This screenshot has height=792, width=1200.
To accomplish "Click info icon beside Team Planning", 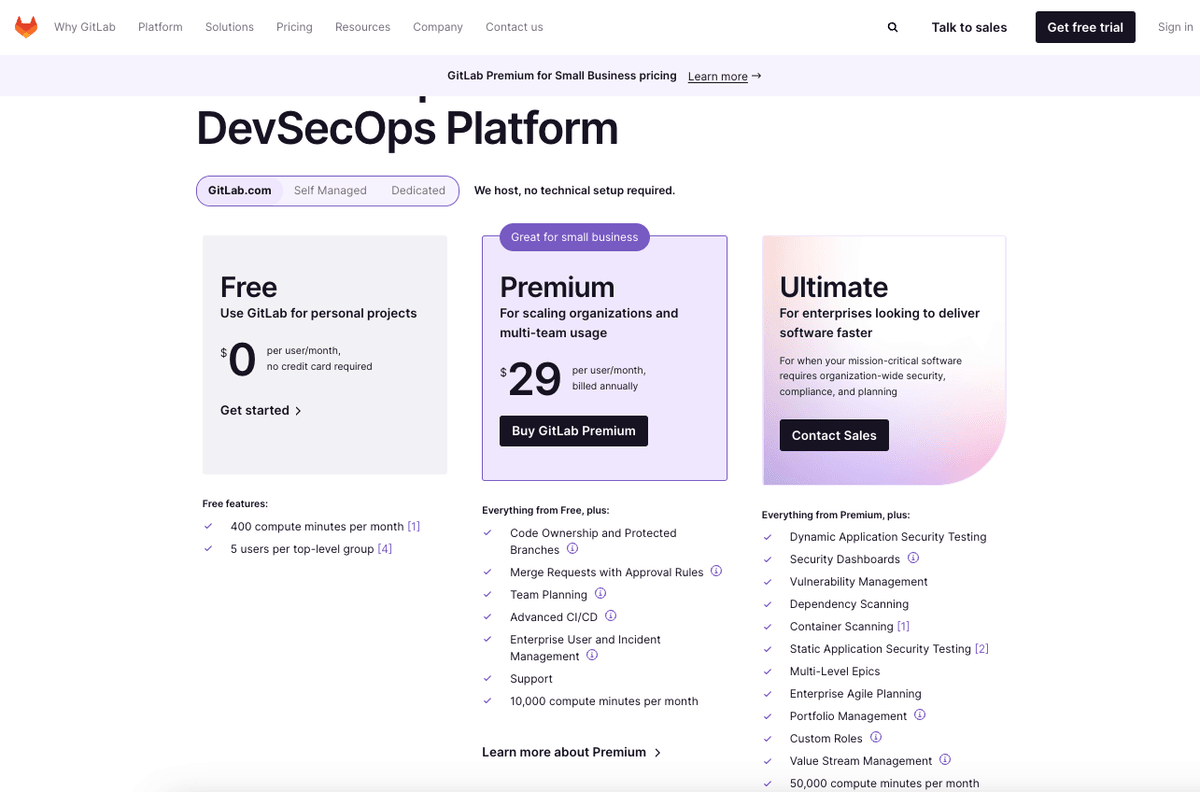I will [600, 594].
